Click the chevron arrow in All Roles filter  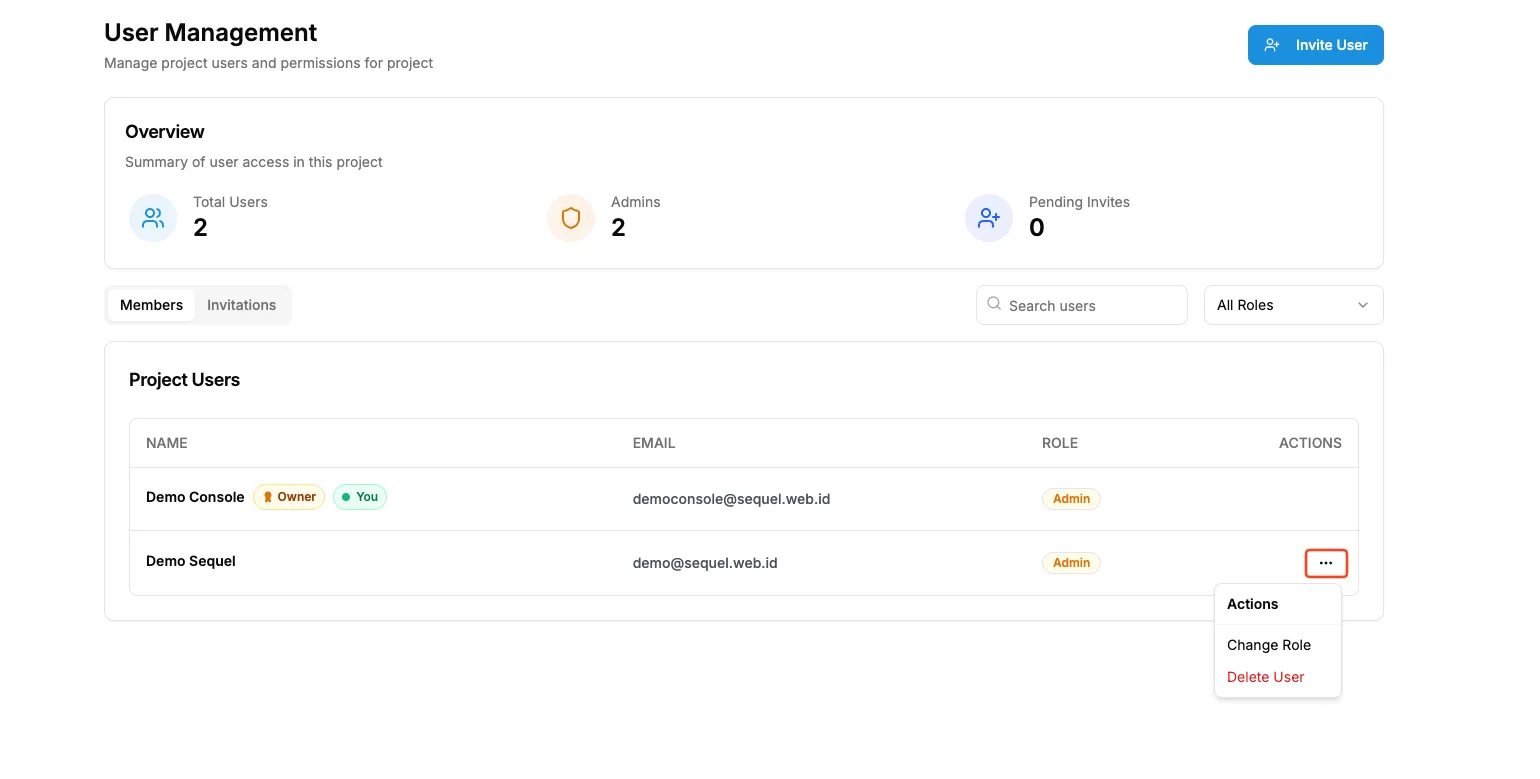1362,305
